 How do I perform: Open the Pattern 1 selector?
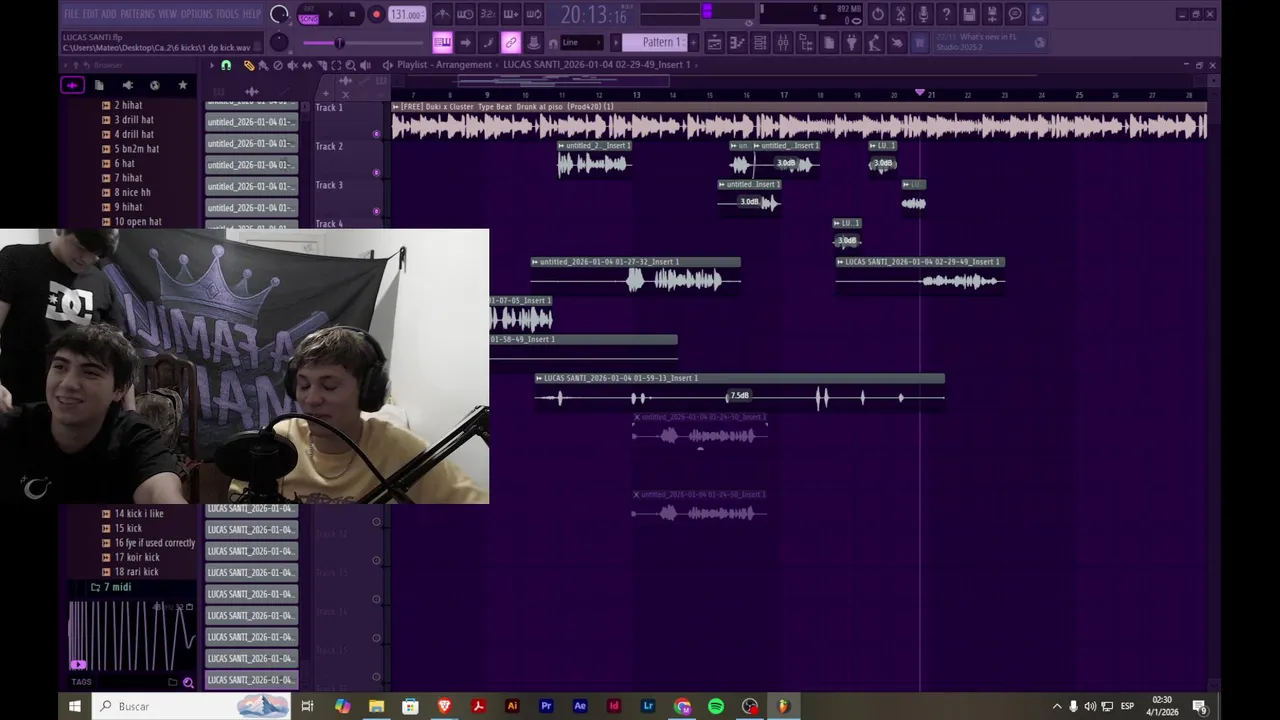coord(655,42)
